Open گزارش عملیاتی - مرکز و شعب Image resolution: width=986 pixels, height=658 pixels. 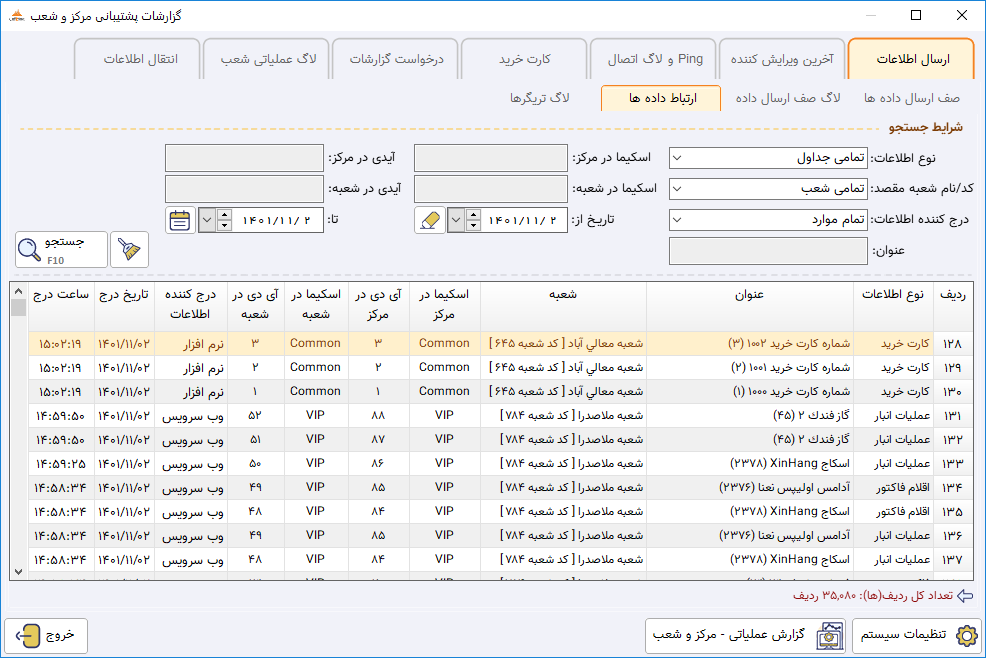(746, 635)
